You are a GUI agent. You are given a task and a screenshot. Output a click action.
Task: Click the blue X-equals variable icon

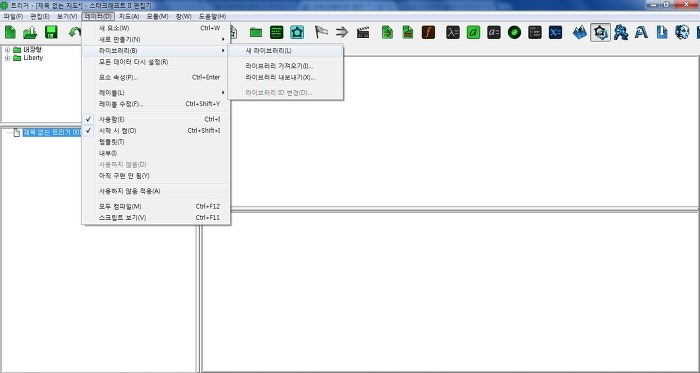point(555,32)
